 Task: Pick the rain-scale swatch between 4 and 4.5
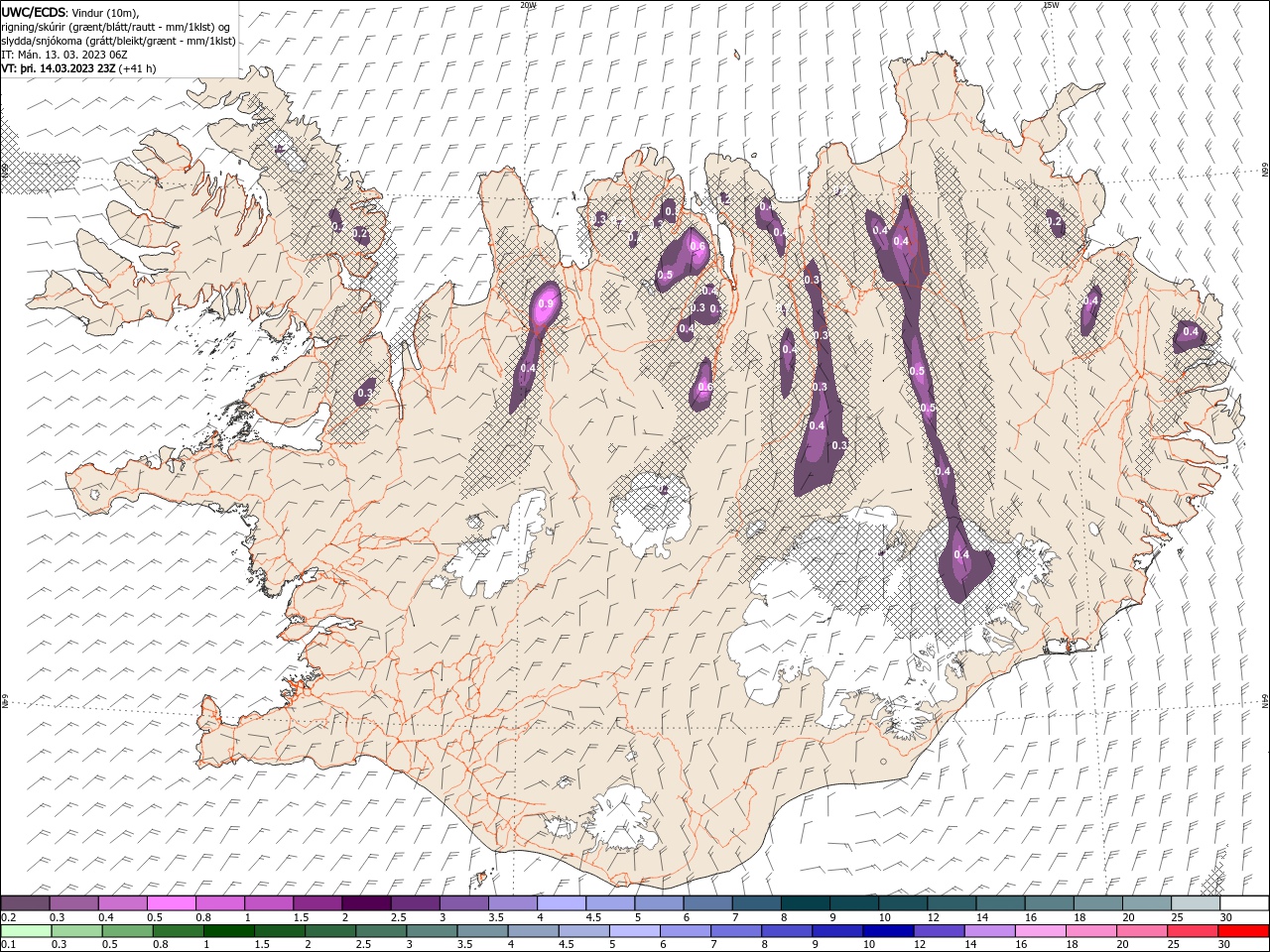533,930
